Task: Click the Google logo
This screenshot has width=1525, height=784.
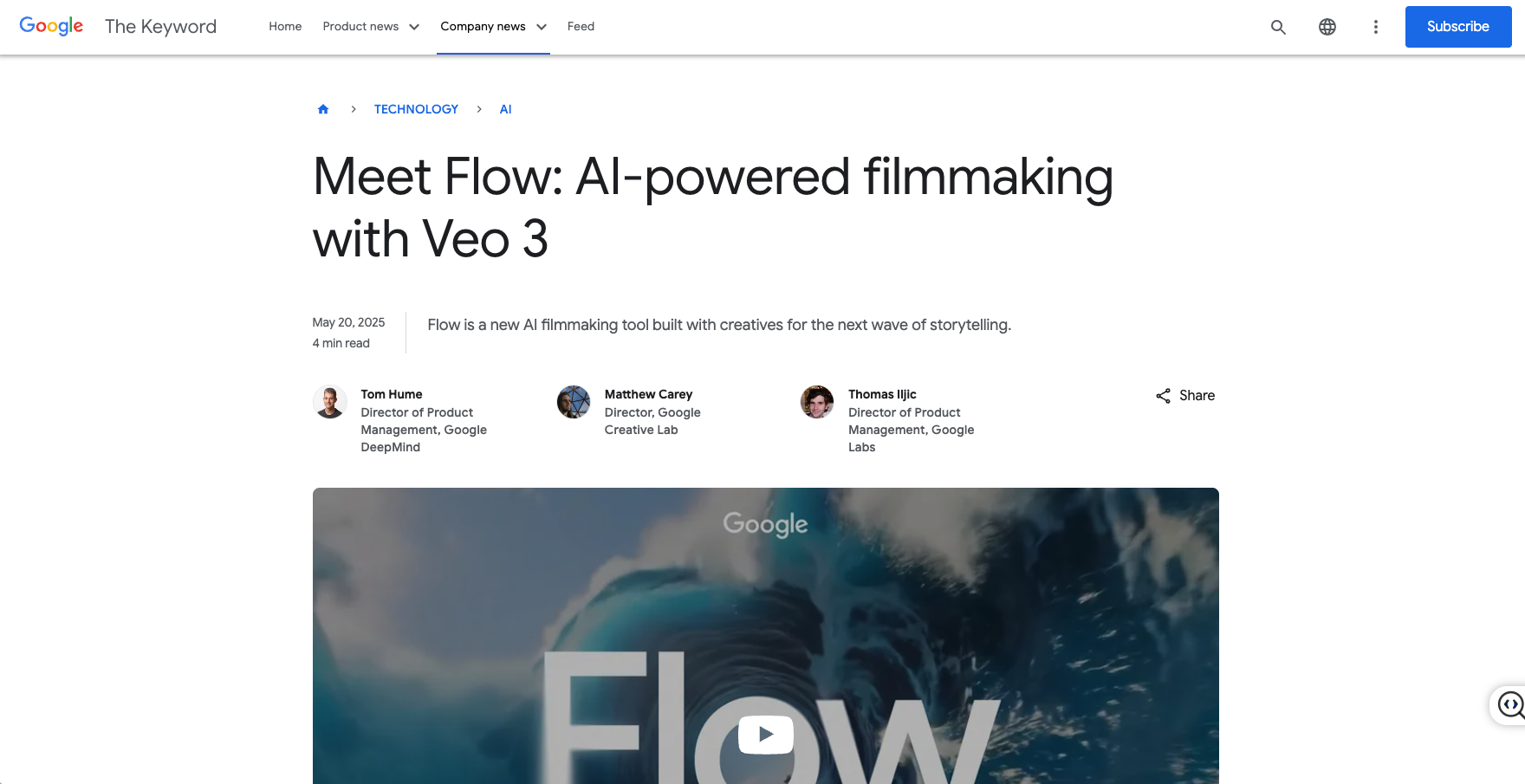Action: 51,26
